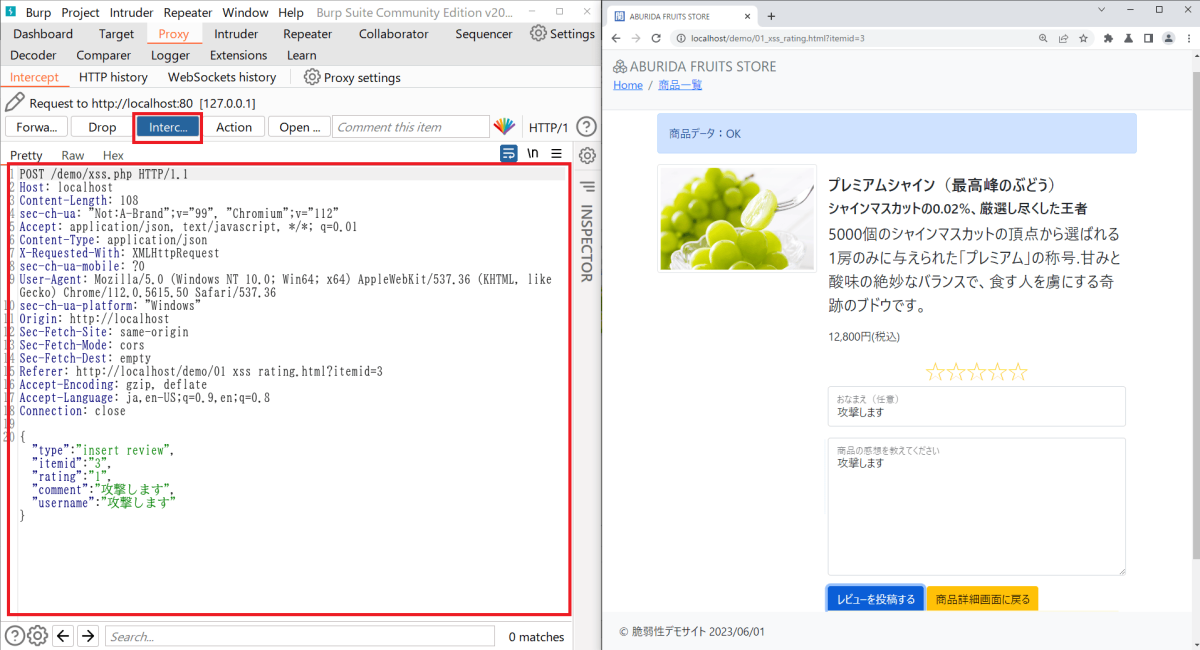This screenshot has width=1200, height=650.
Task: Open the message editor settings gear
Action: [586, 154]
